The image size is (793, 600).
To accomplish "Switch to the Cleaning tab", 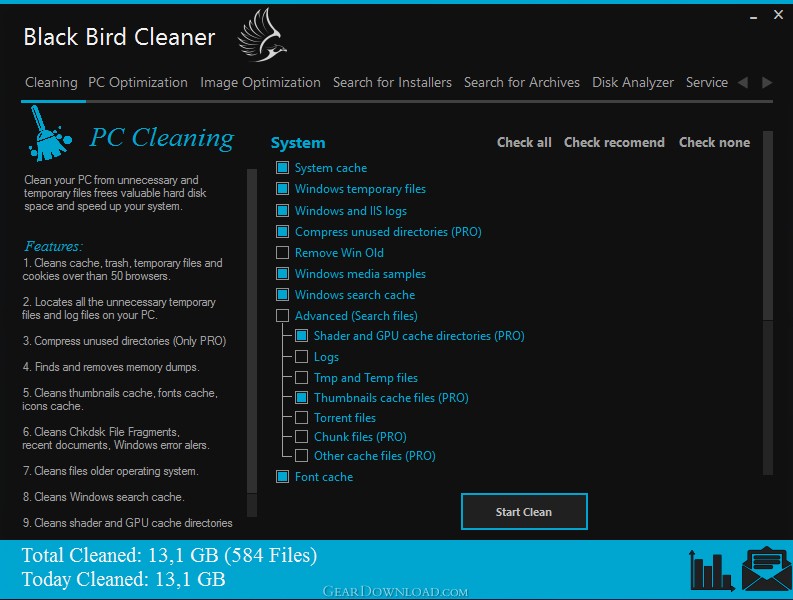I will point(51,82).
